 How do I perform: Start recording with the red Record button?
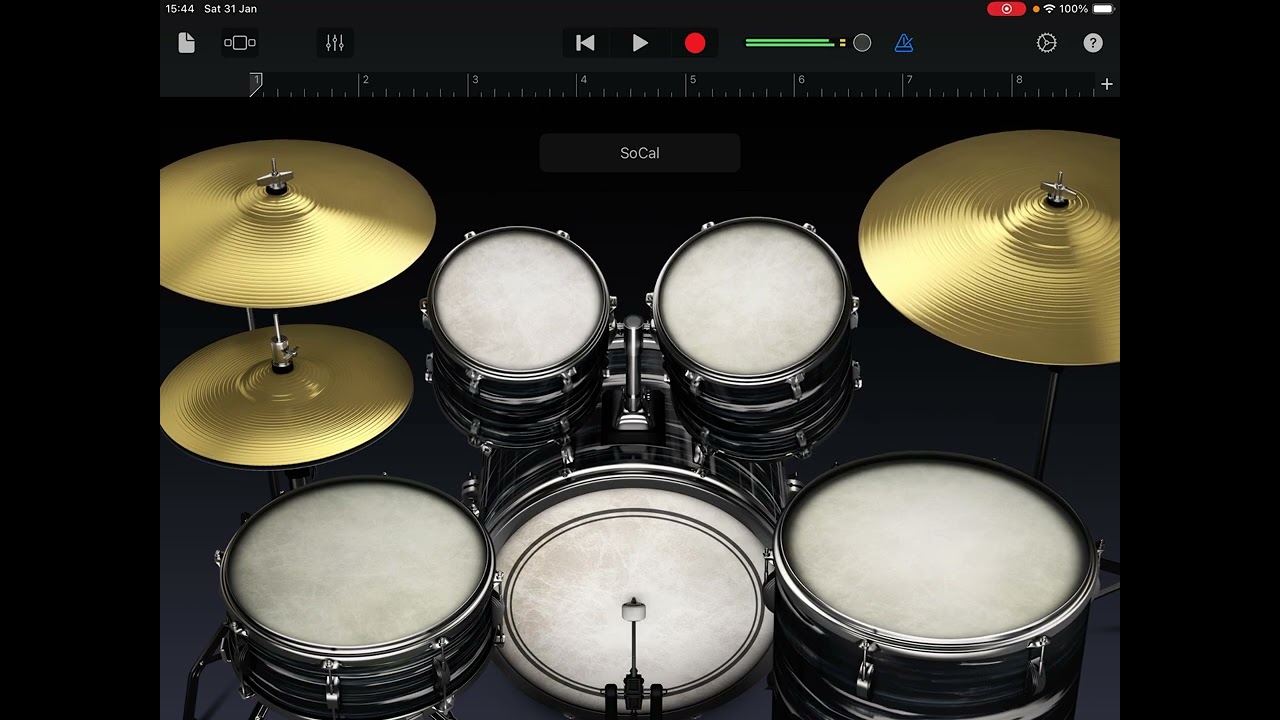pyautogui.click(x=695, y=43)
